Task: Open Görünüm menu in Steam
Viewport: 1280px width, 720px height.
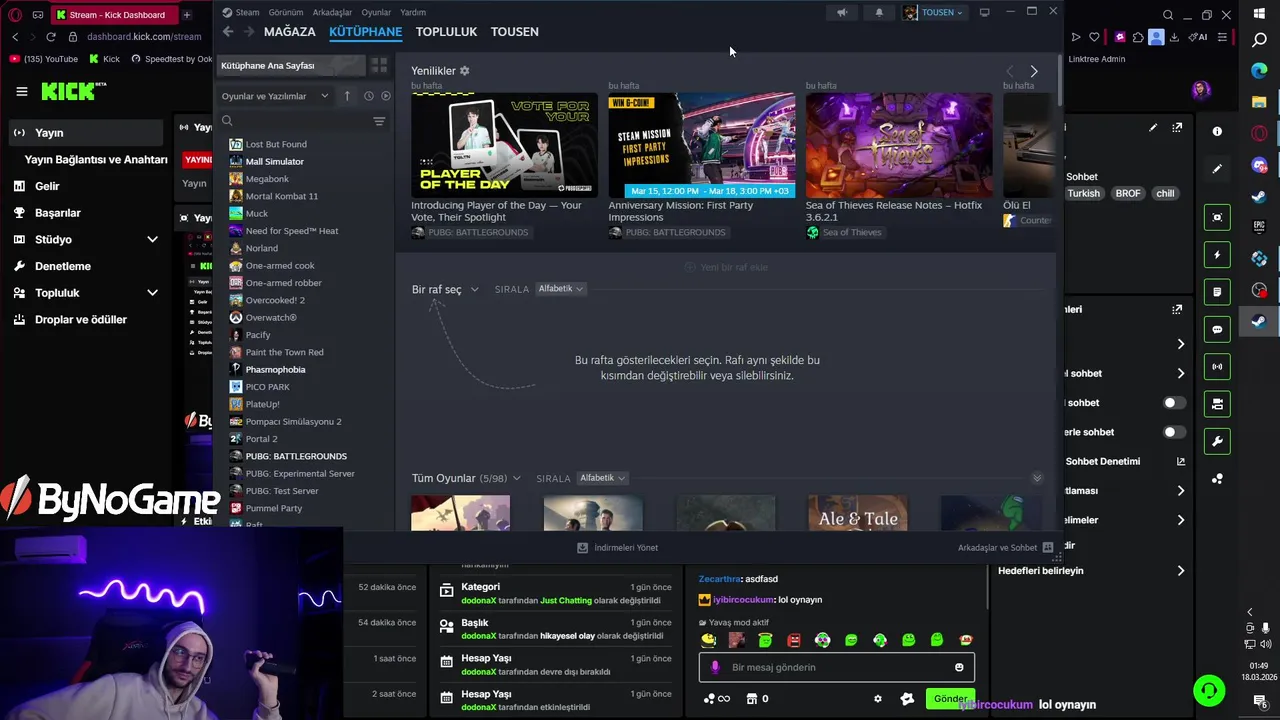Action: click(286, 12)
